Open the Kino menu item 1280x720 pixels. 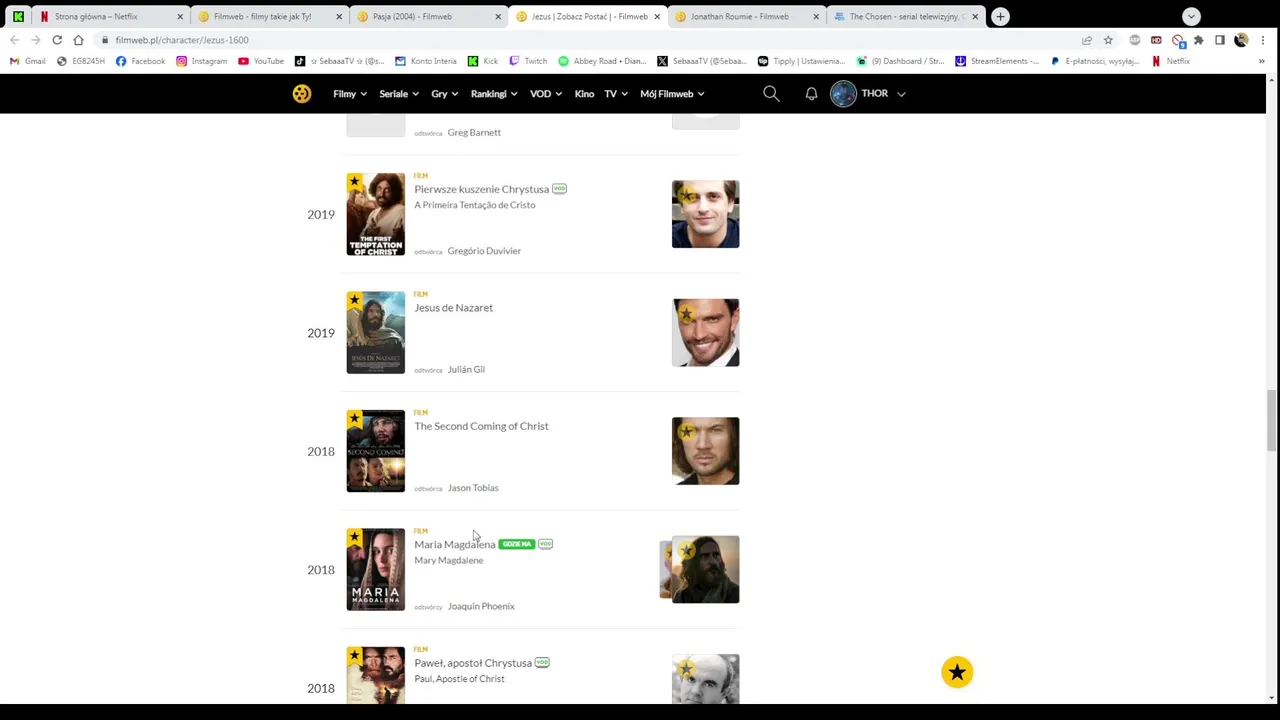point(584,93)
